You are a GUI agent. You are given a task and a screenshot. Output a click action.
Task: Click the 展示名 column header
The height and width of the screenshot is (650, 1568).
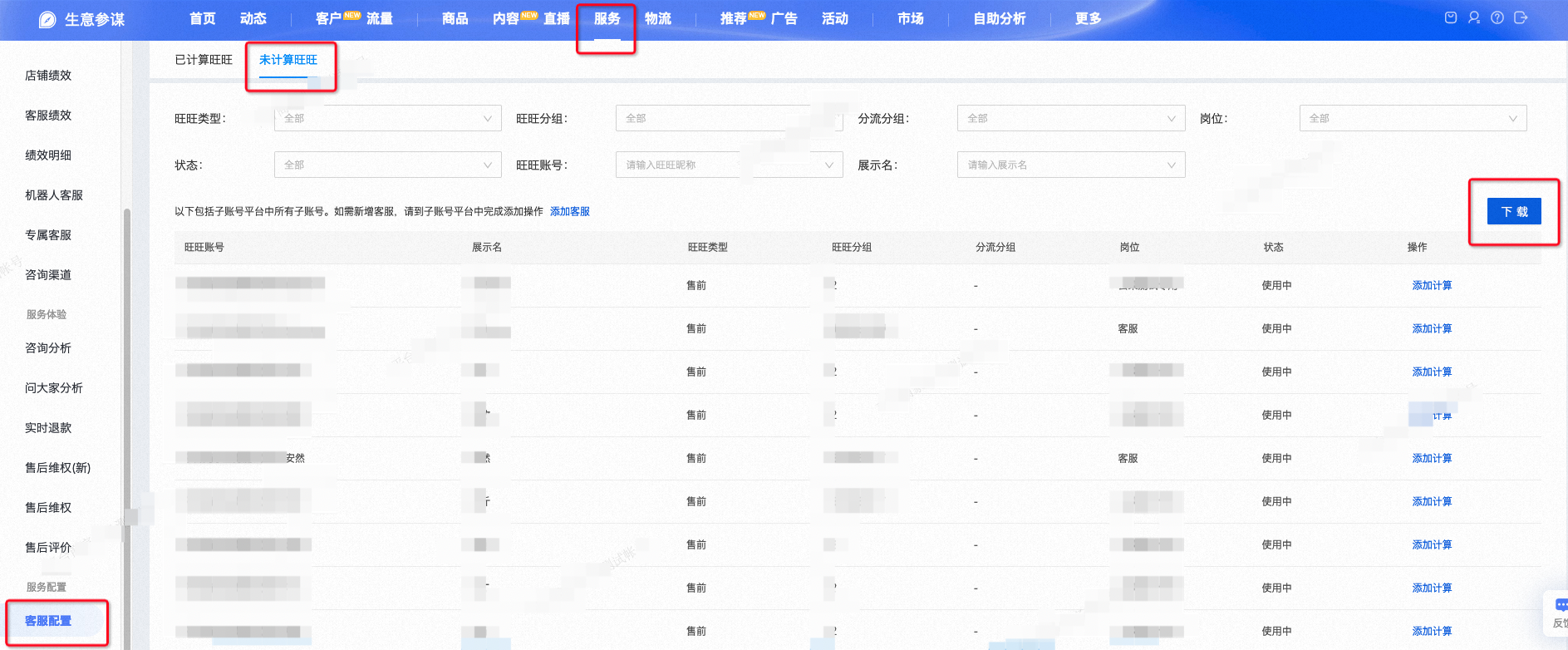point(487,247)
